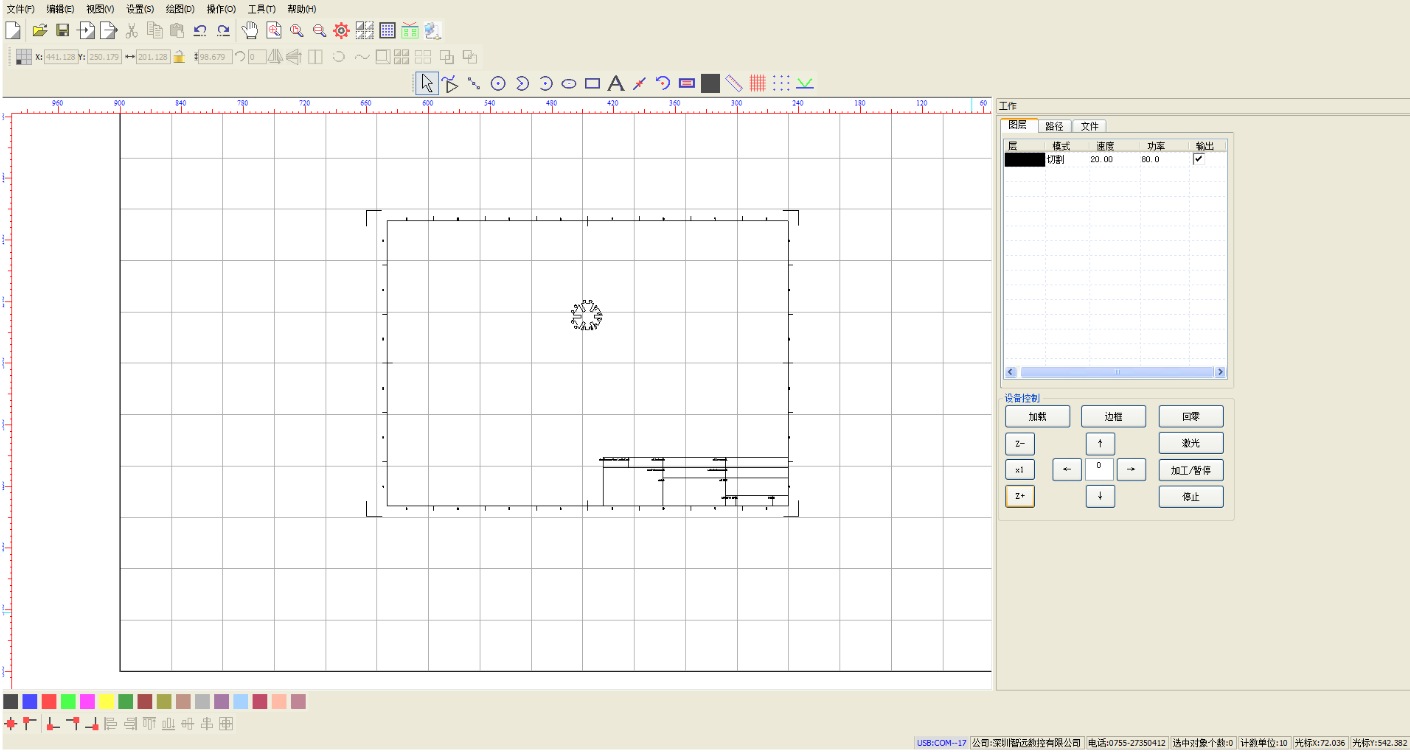Screen dimensions: 1410x752
Task: Click the x1 step multiplier button
Action: pyautogui.click(x=1020, y=470)
